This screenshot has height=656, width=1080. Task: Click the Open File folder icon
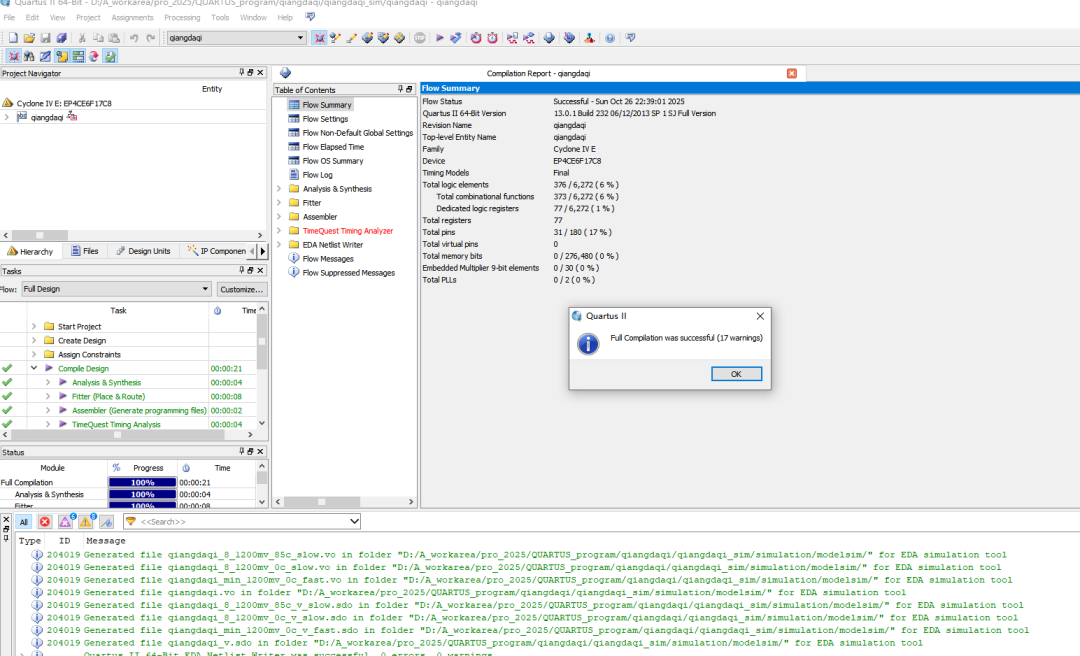[x=29, y=38]
